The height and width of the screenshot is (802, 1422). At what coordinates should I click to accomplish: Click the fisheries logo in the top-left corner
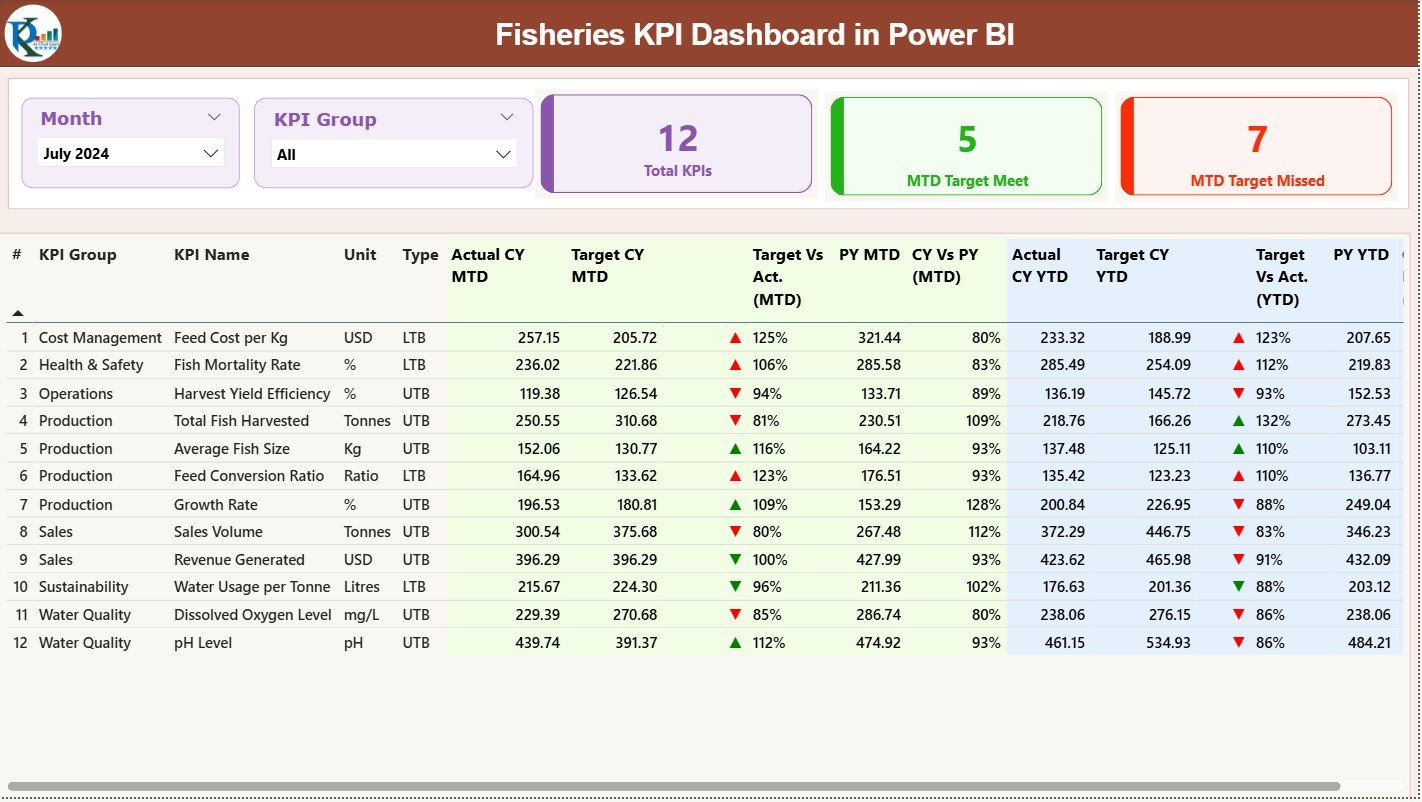point(33,33)
